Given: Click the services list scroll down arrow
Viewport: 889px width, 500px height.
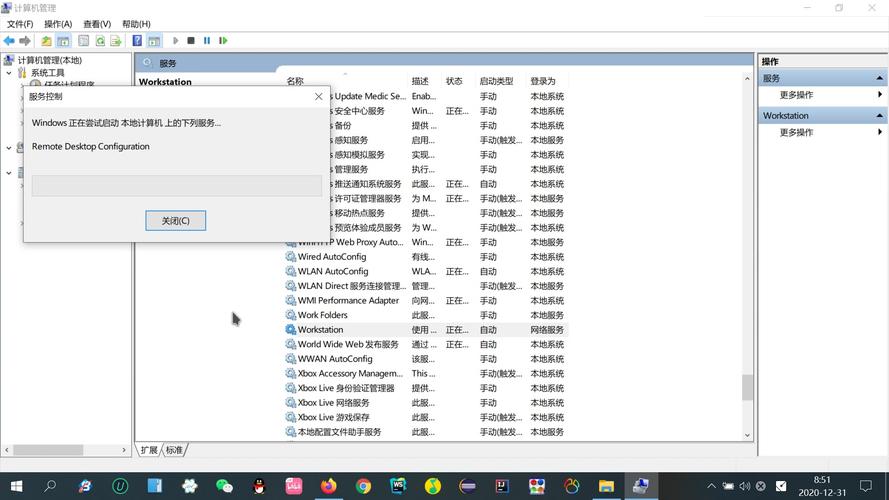Looking at the screenshot, I should (747, 435).
